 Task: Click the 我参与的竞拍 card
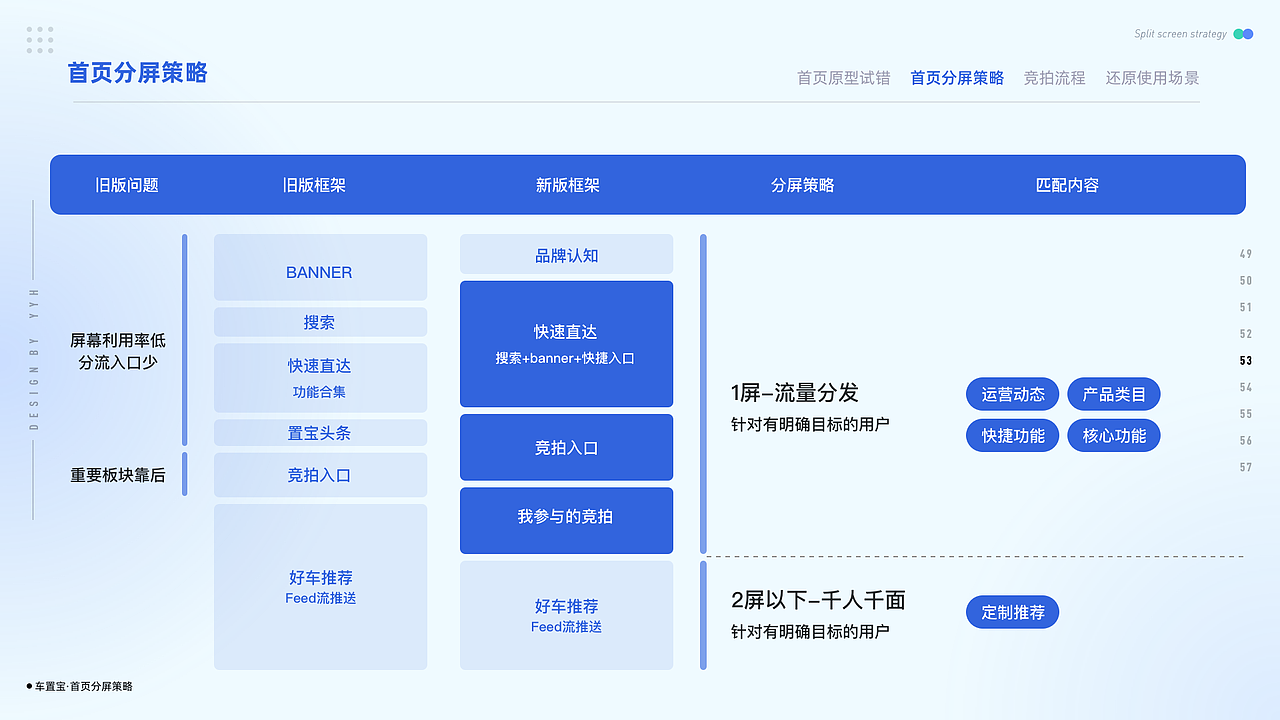point(566,520)
